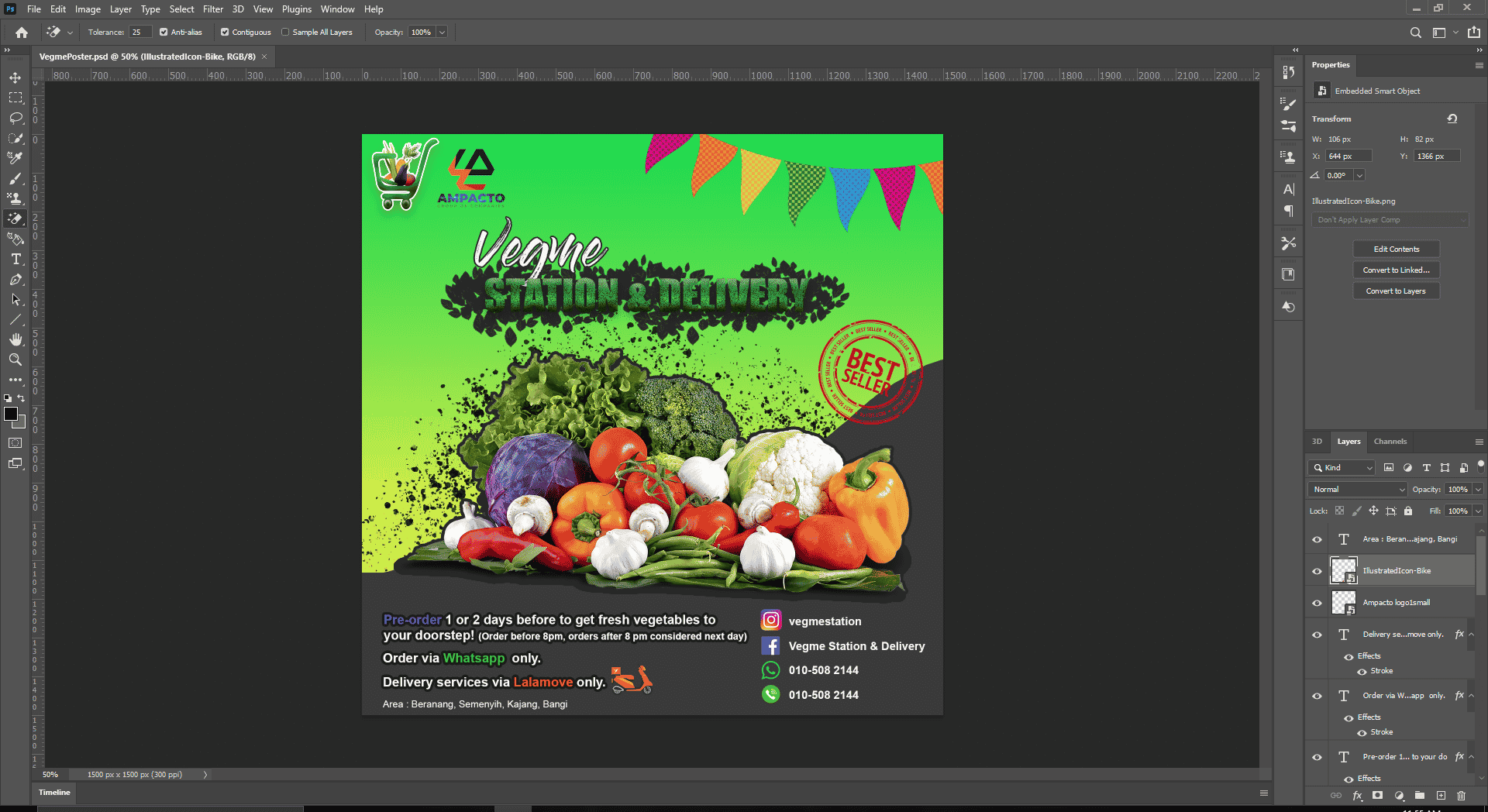Select the Hand tool
1488x812 pixels.
click(x=15, y=339)
